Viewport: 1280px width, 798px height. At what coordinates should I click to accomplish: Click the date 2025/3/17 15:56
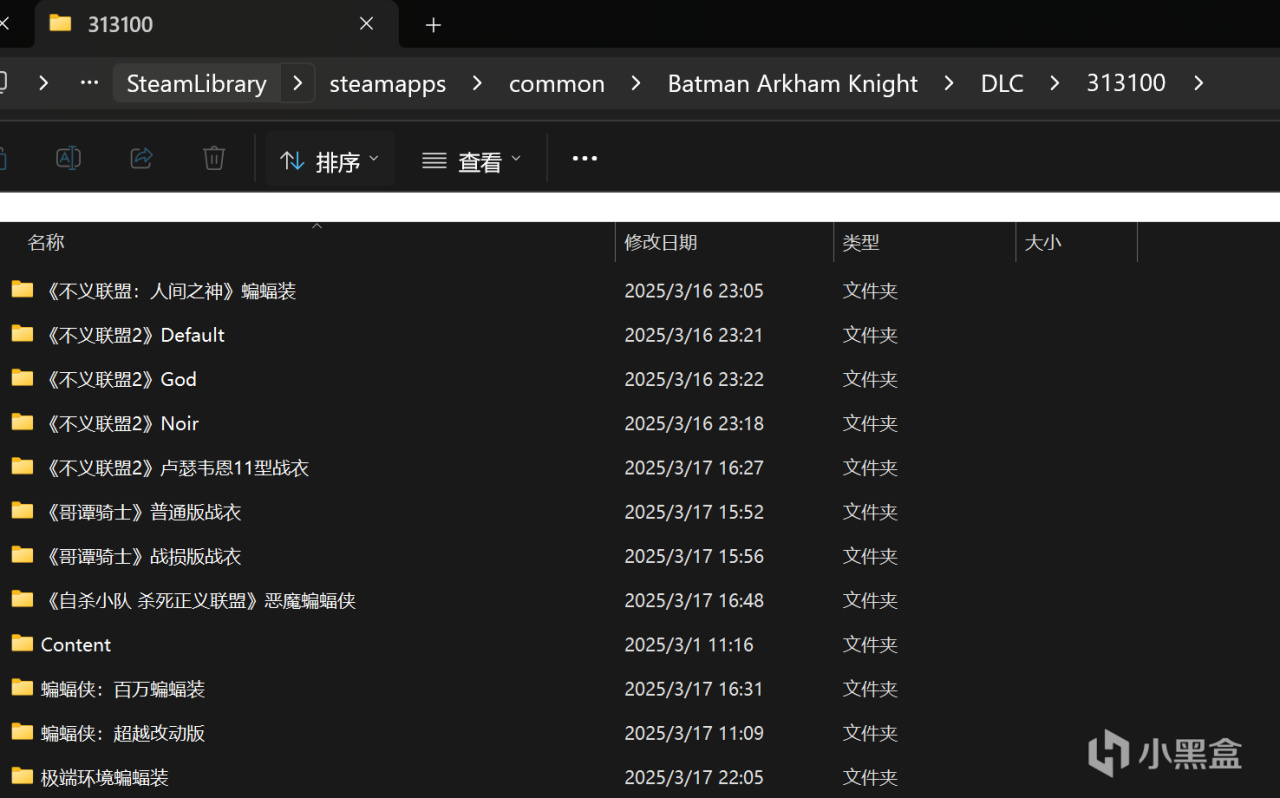(694, 556)
